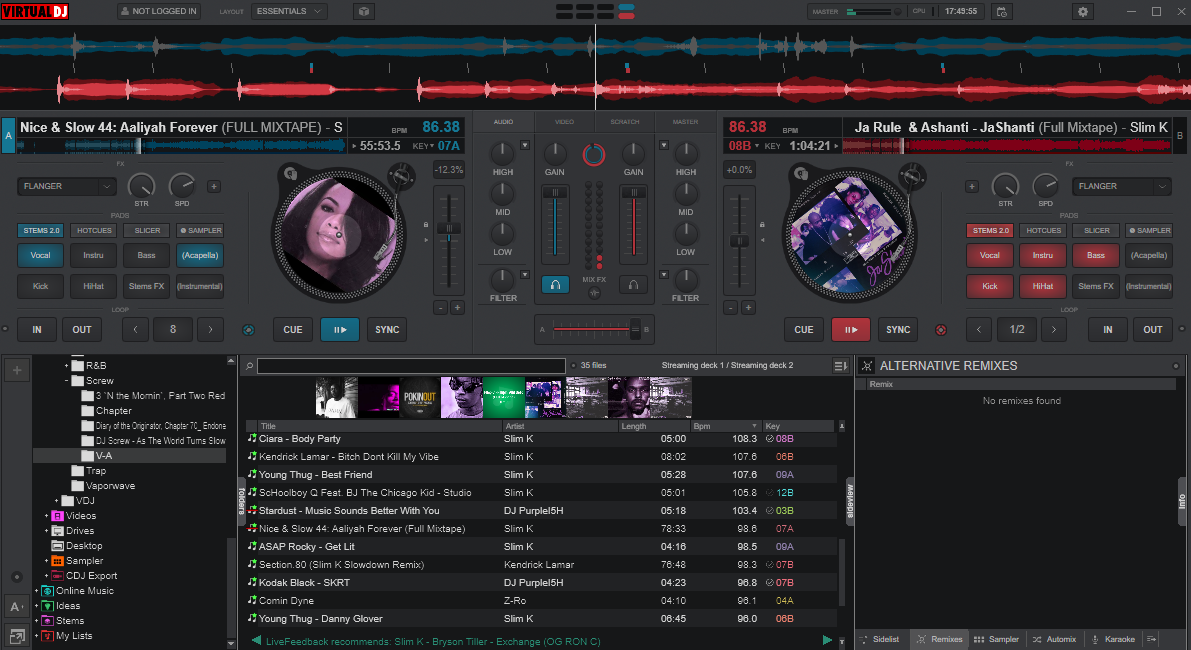
Task: Click deck A pitch minus button
Action: tap(440, 308)
